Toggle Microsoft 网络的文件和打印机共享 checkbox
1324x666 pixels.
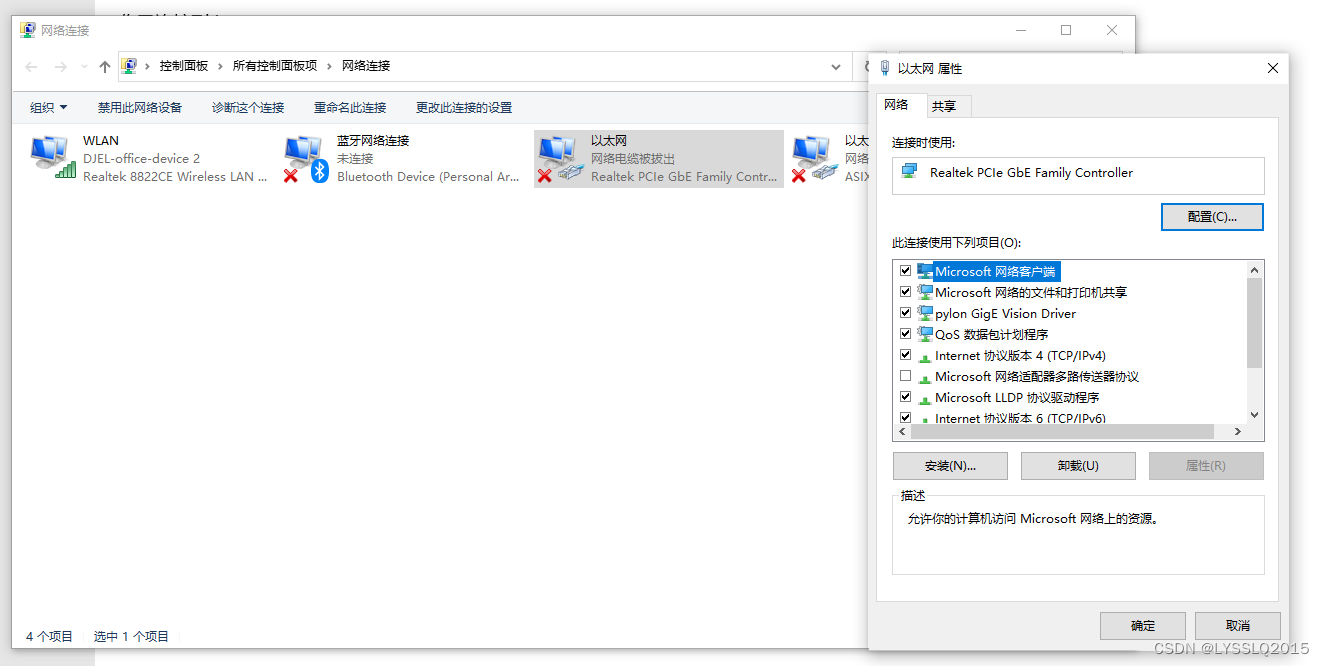click(906, 292)
